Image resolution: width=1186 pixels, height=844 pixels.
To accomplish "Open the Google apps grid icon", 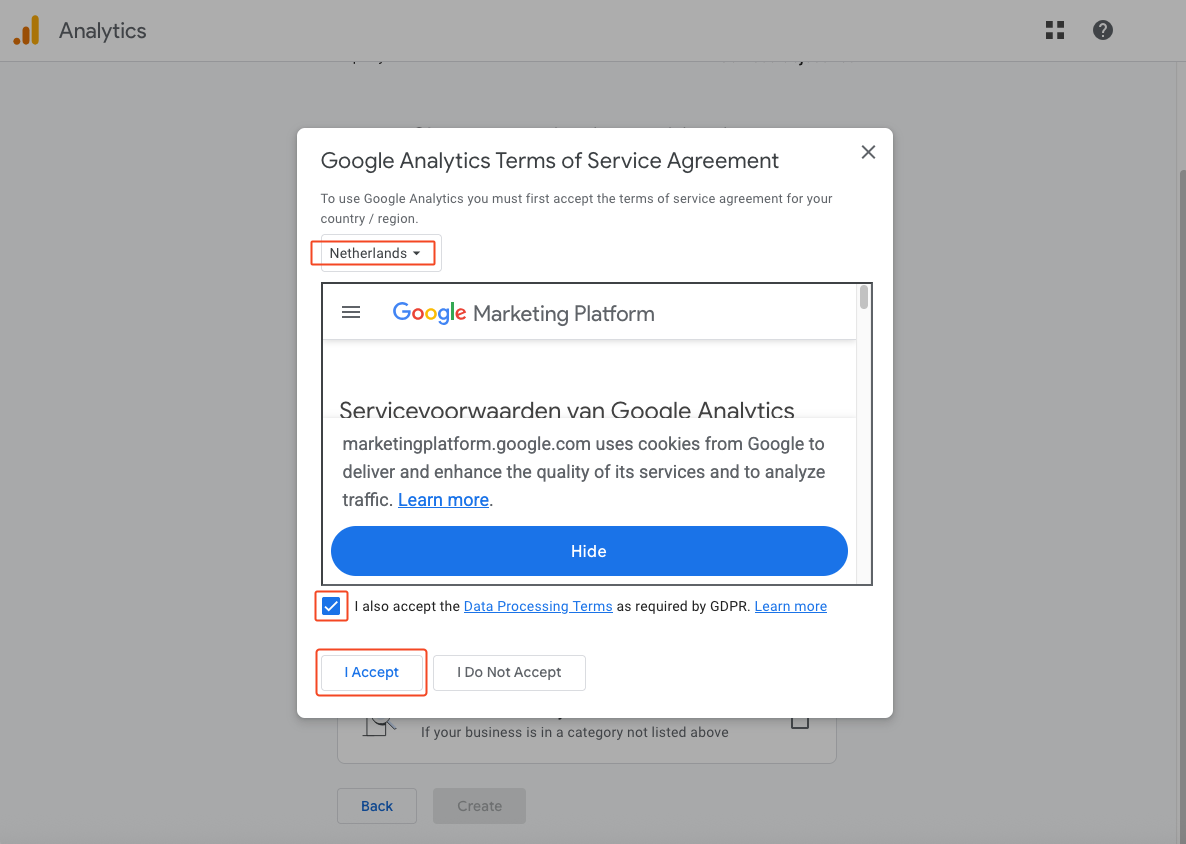I will pyautogui.click(x=1054, y=30).
